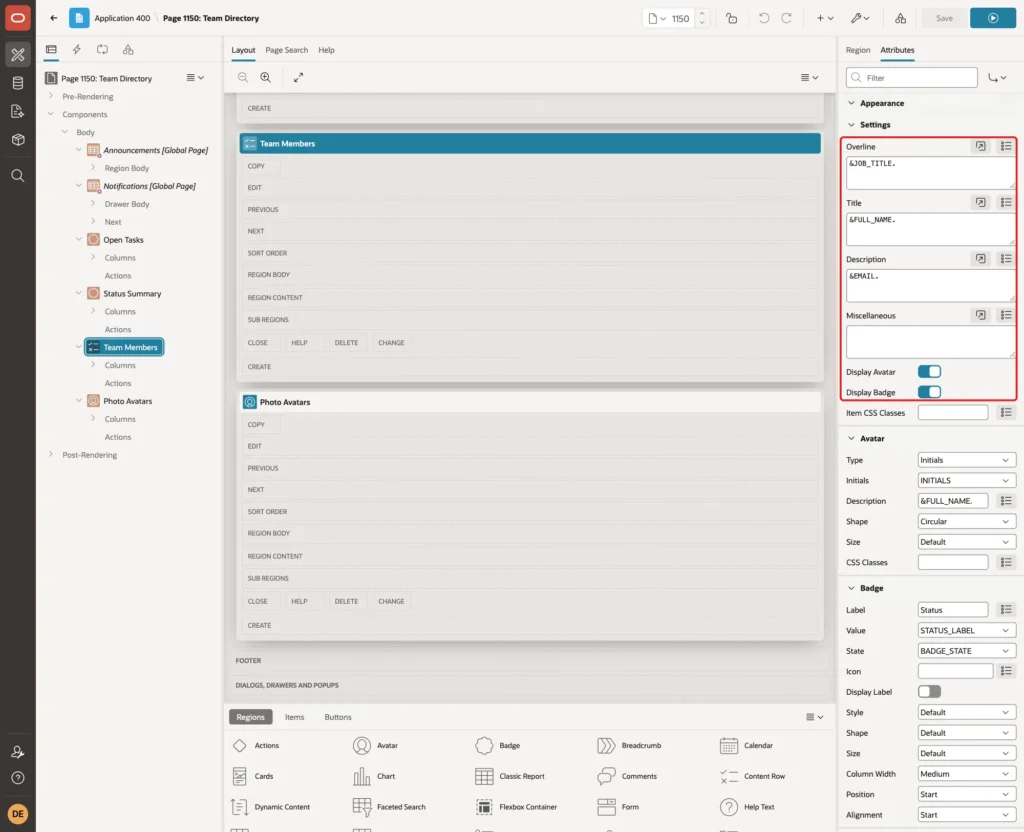This screenshot has width=1024, height=832.
Task: Switch to the Processing tab icon
Action: (x=103, y=50)
